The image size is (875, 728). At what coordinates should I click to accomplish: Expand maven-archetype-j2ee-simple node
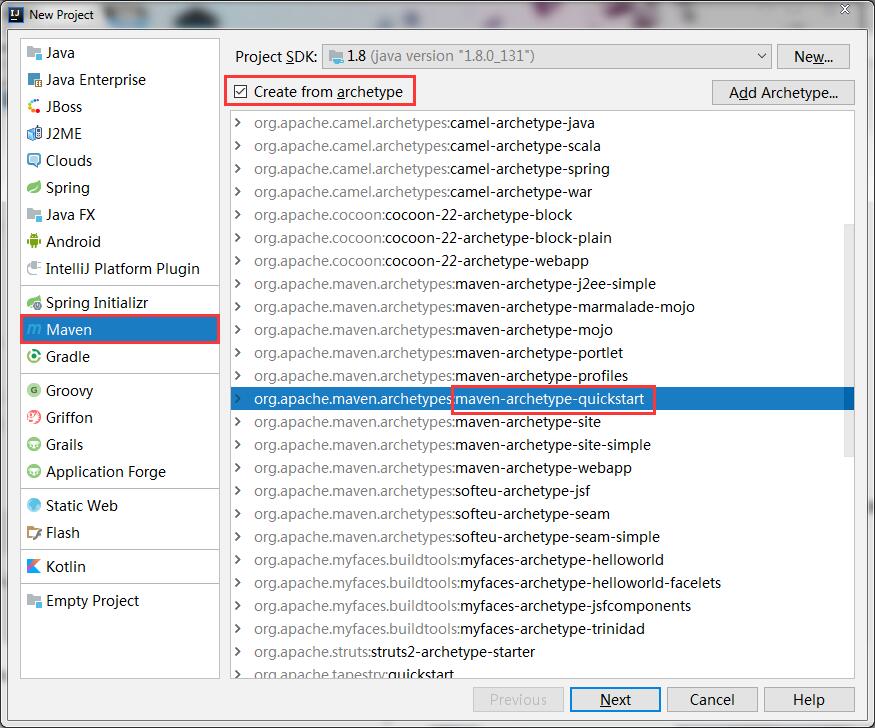click(x=238, y=283)
